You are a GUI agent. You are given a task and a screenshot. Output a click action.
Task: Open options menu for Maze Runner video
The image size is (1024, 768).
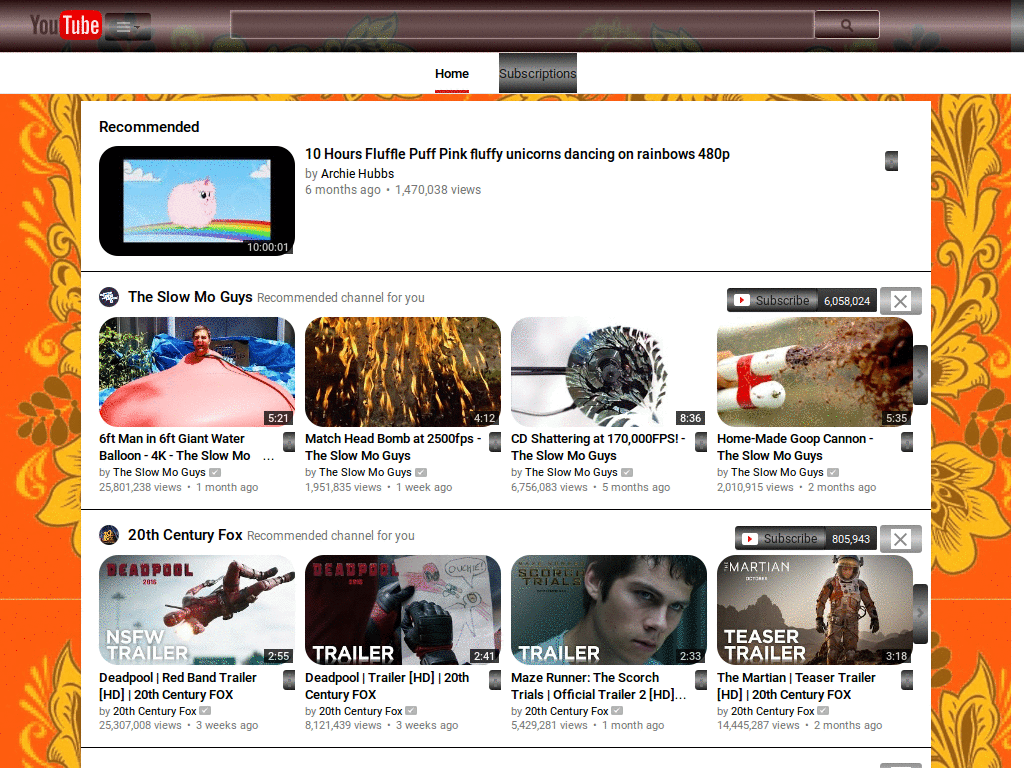tap(701, 680)
